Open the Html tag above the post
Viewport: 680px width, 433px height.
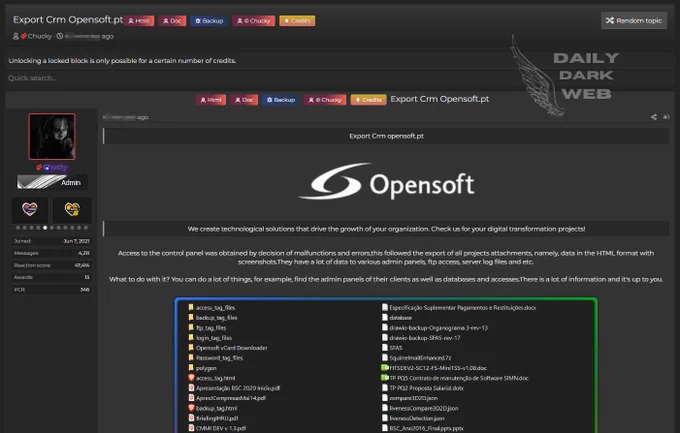(211, 100)
